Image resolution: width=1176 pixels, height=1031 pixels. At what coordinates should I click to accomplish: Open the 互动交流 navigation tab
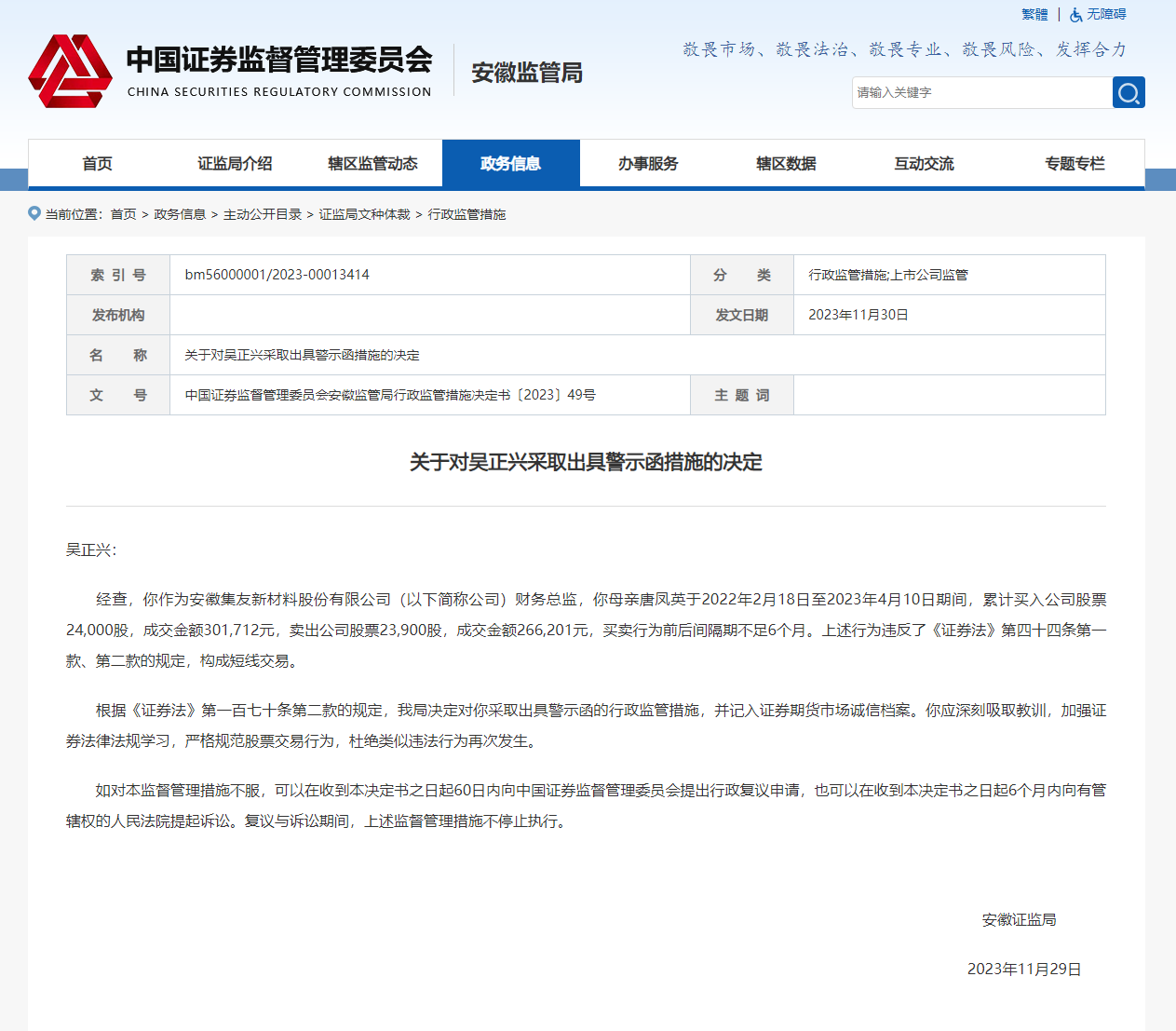(924, 163)
